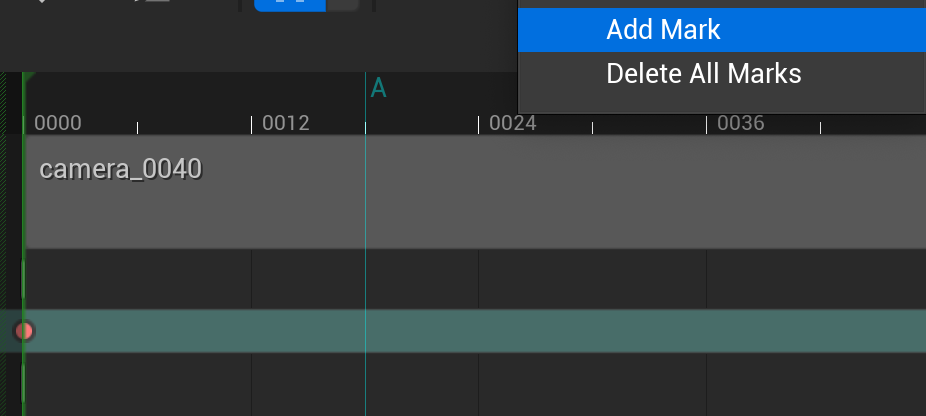Scrub to frame 0036 on the ruler

pos(740,124)
